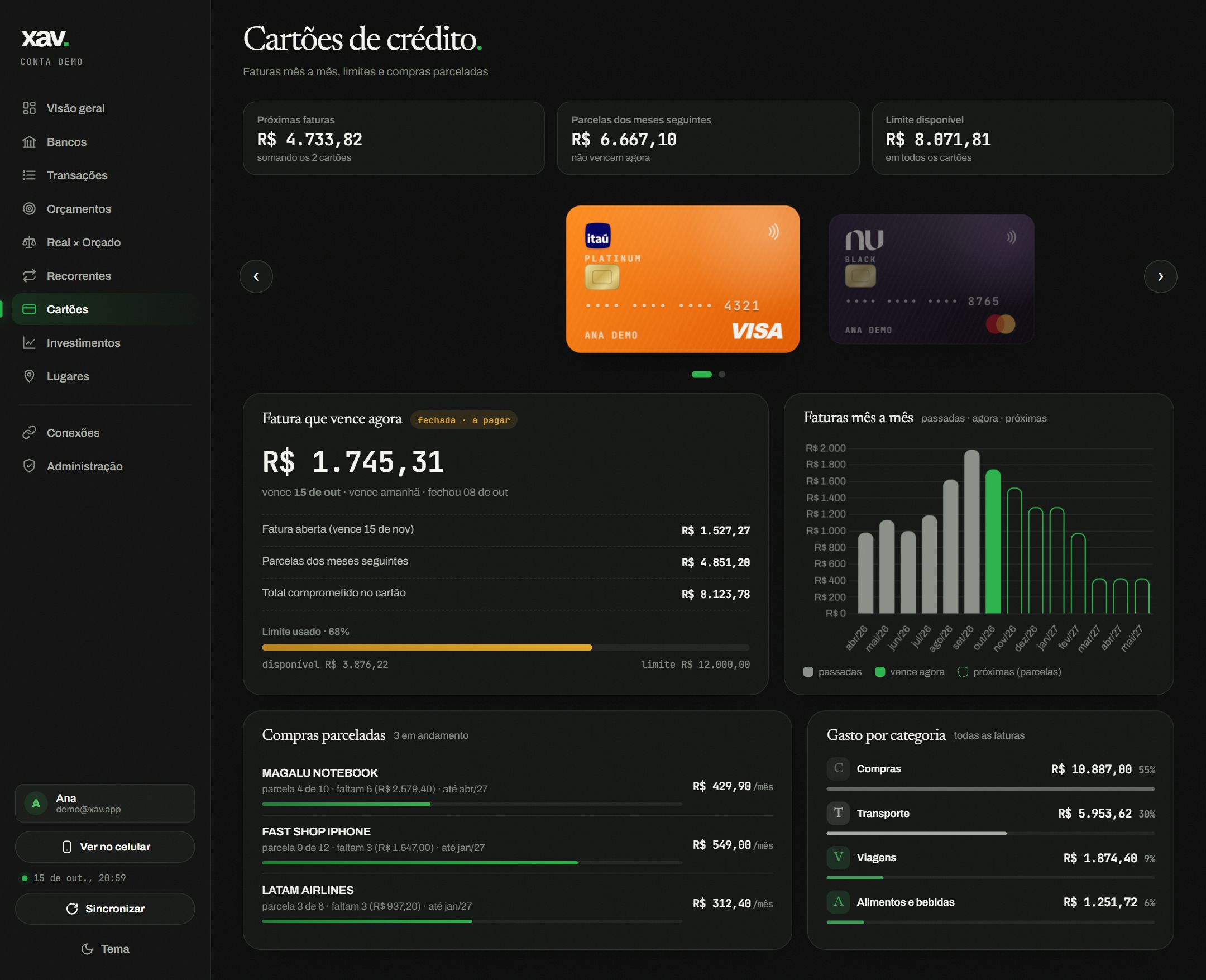Screen dimensions: 1206x980
Task: Click the fechada · a pagar badge
Action: [x=463, y=420]
